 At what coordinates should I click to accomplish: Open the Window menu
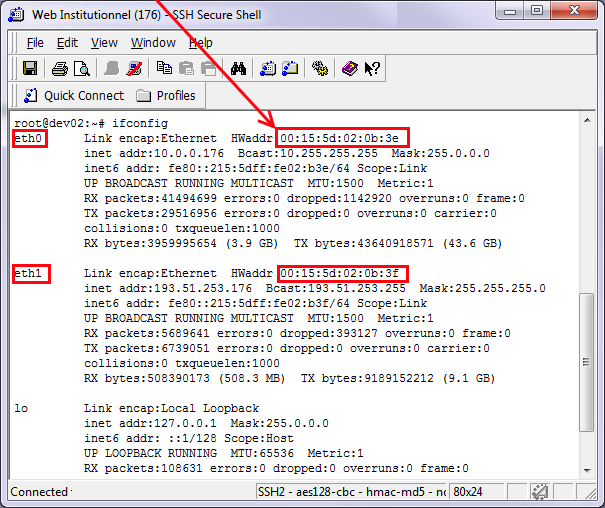coord(153,43)
